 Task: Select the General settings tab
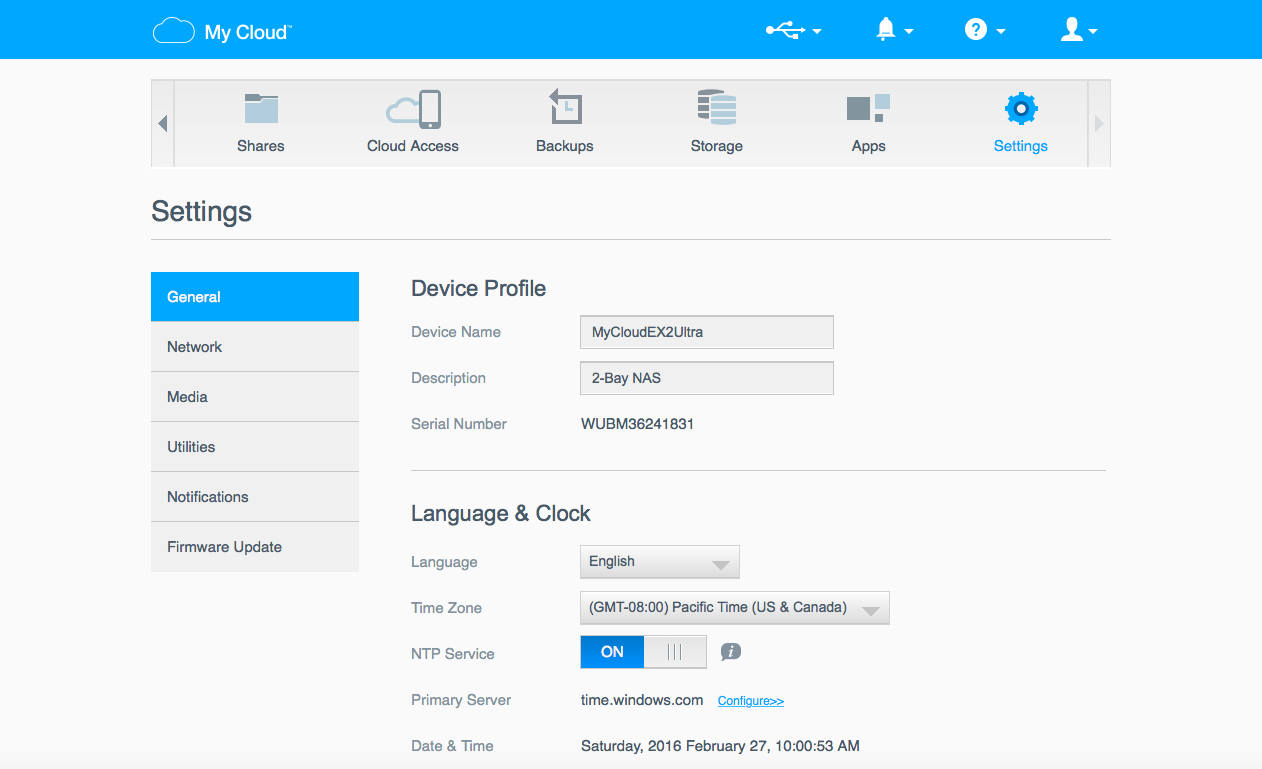pos(255,297)
